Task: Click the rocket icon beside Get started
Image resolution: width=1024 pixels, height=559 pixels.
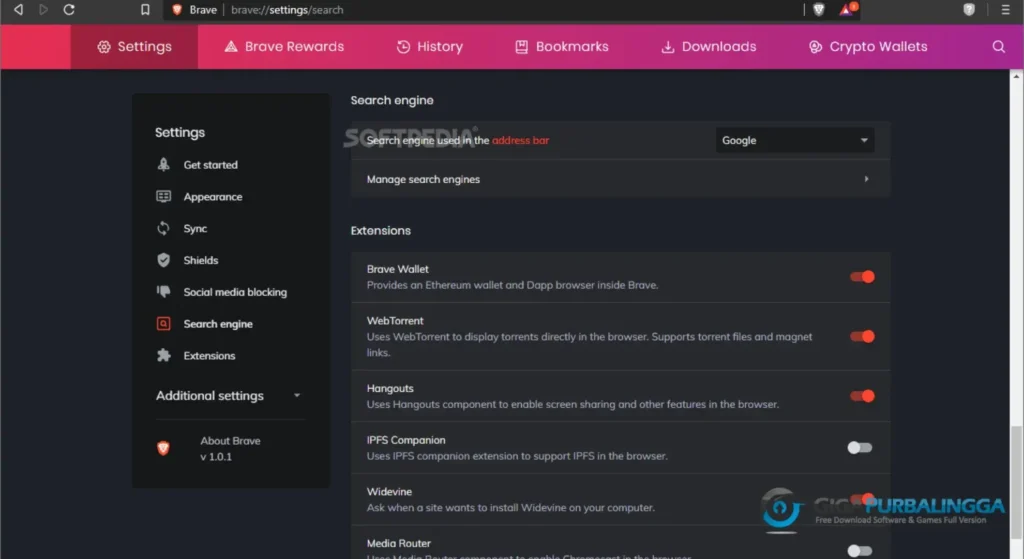Action: [x=163, y=165]
